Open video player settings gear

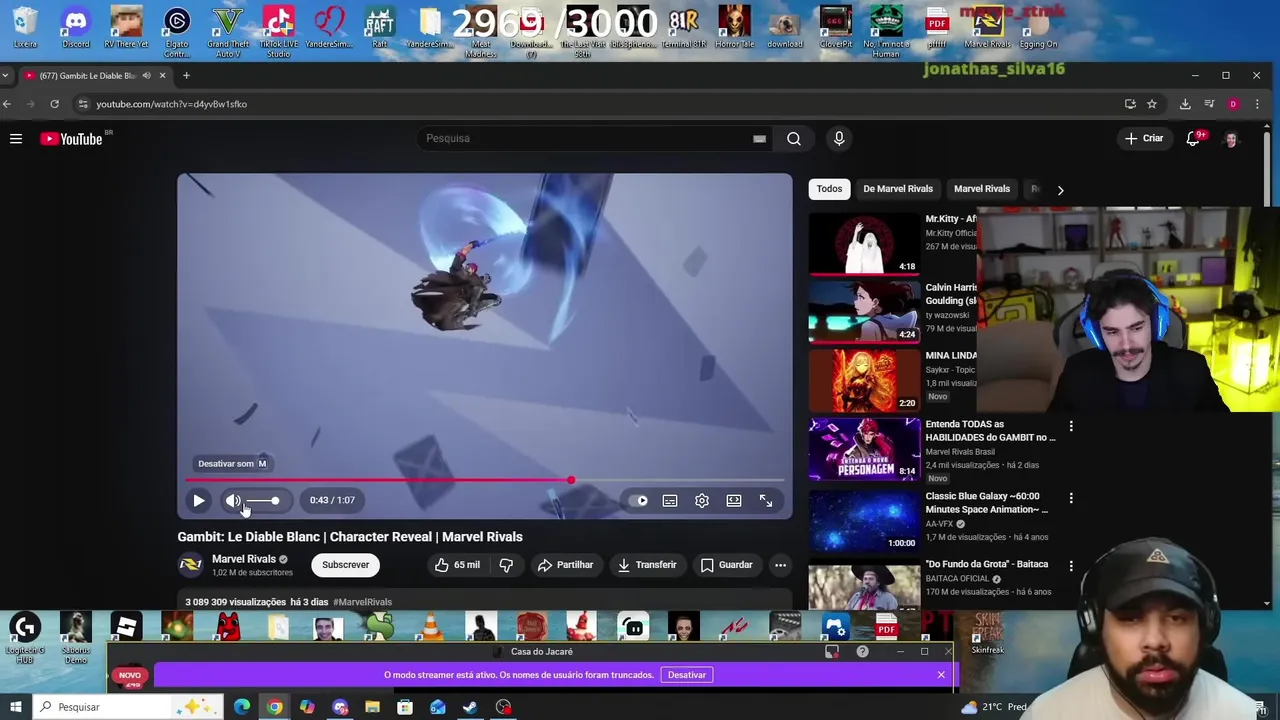click(x=702, y=500)
